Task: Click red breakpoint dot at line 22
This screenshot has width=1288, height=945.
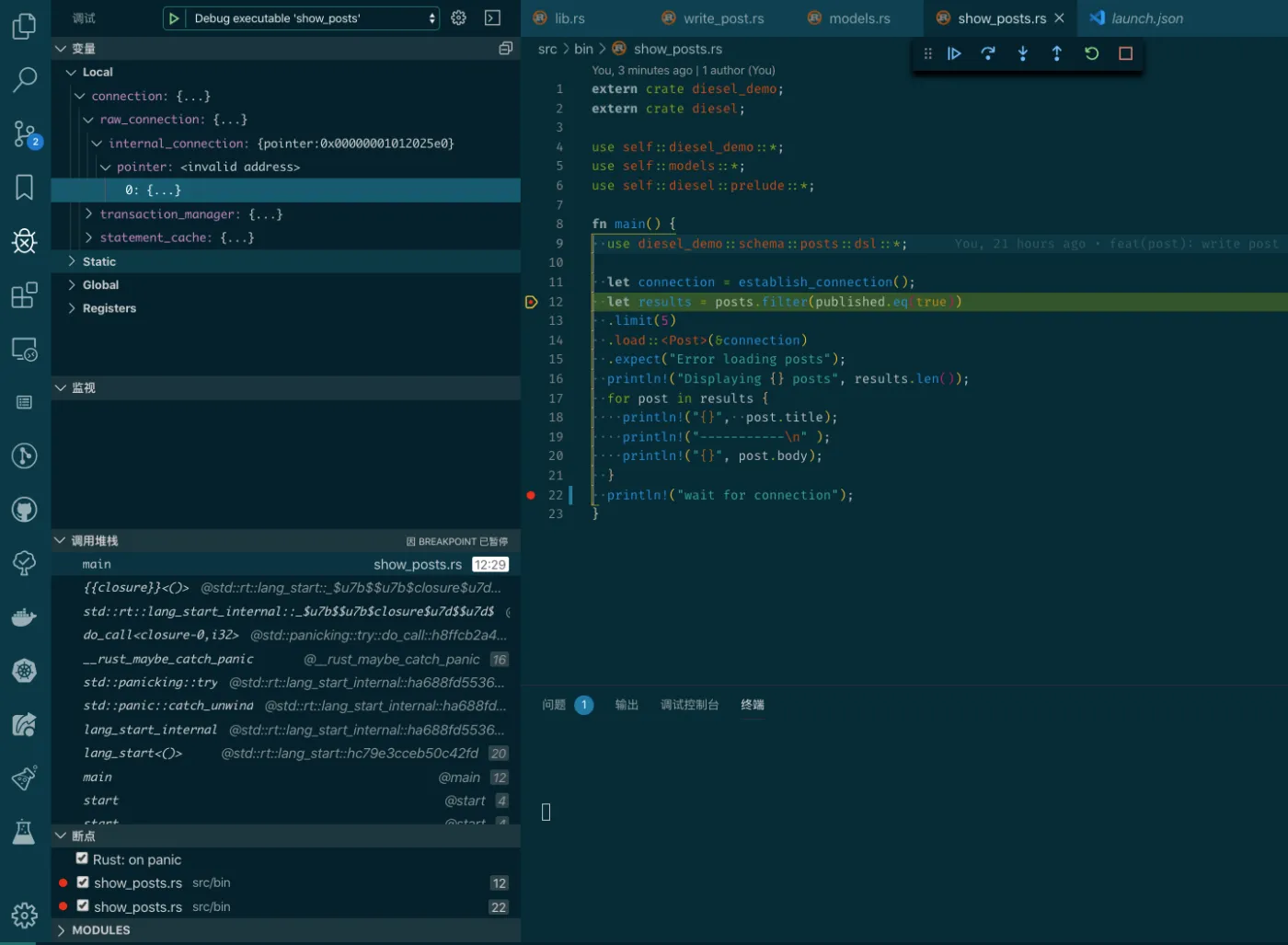Action: click(531, 495)
